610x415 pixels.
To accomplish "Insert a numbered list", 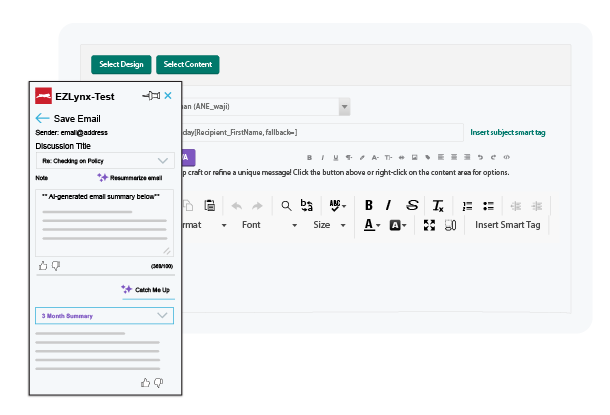I will (x=467, y=206).
